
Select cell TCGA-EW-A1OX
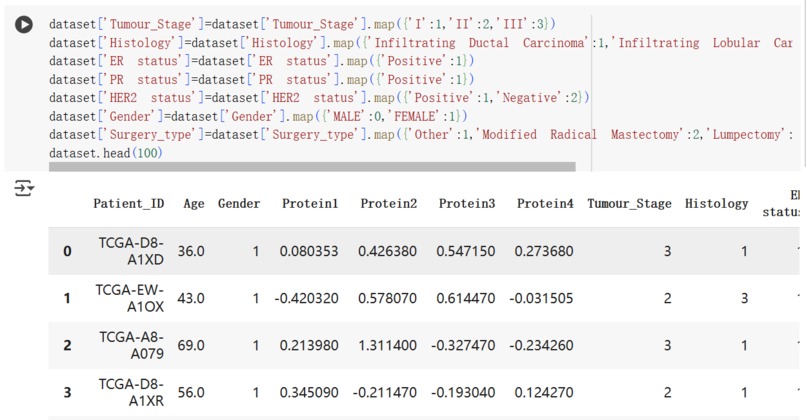click(130, 298)
